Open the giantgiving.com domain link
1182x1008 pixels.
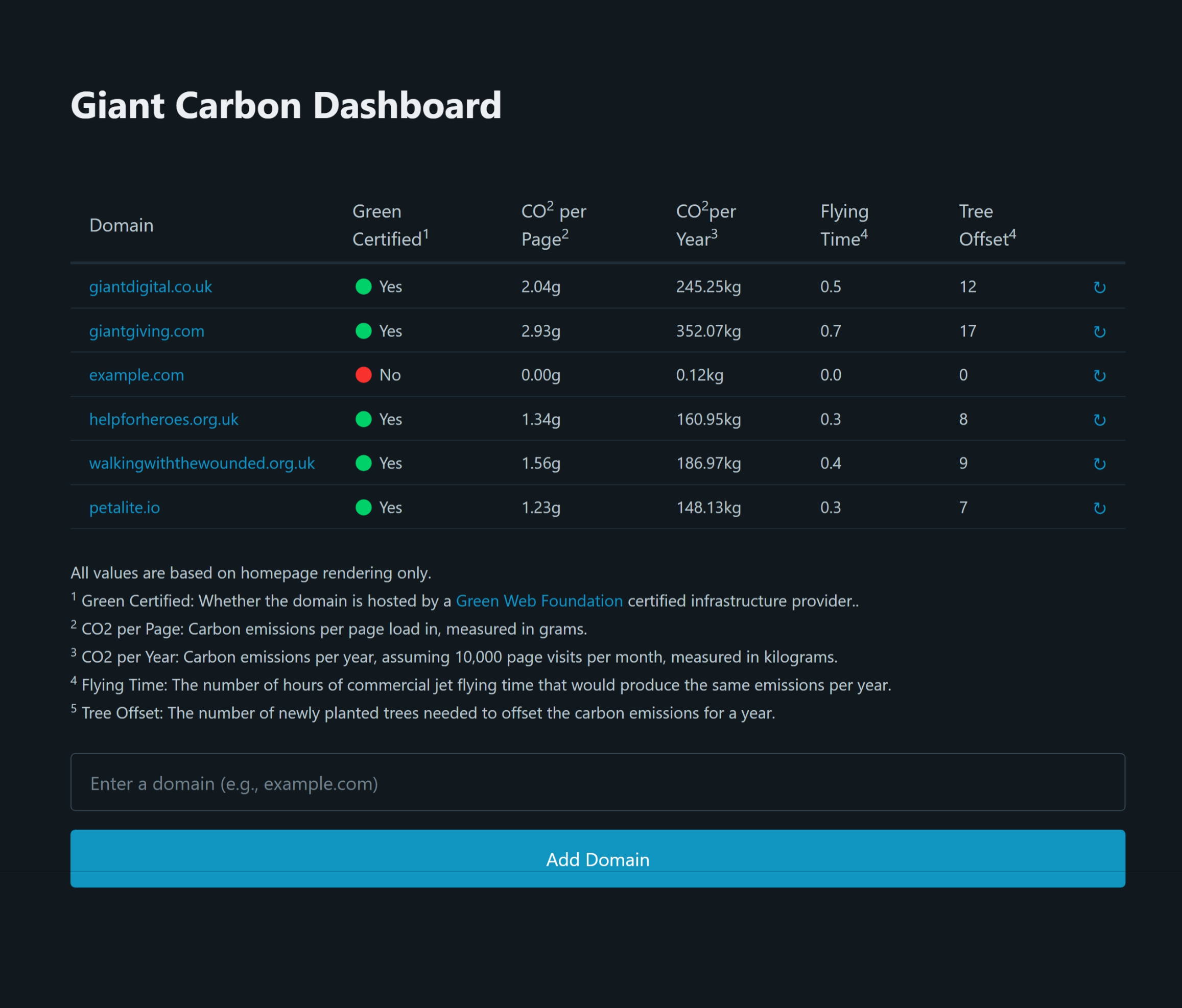coord(147,331)
